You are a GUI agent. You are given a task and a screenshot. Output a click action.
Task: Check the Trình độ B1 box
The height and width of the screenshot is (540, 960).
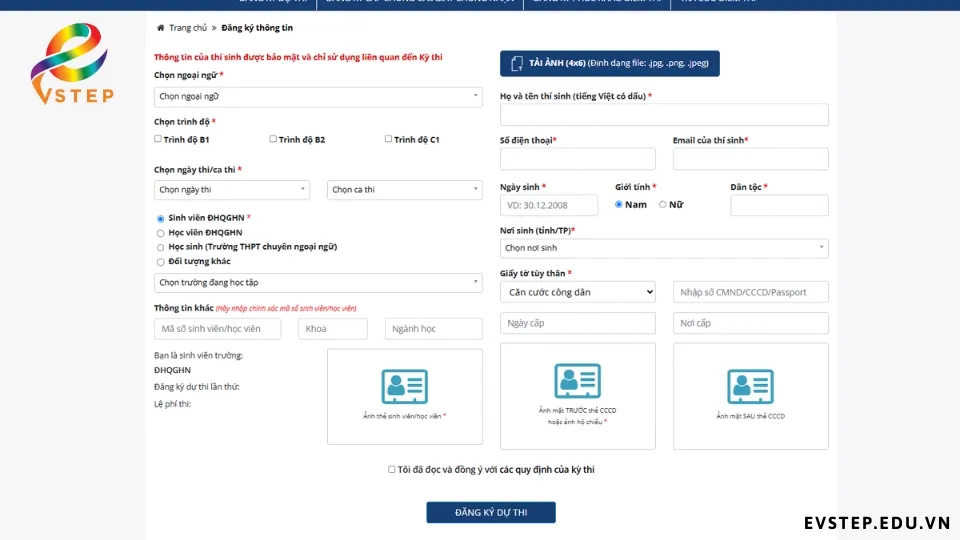click(x=158, y=139)
